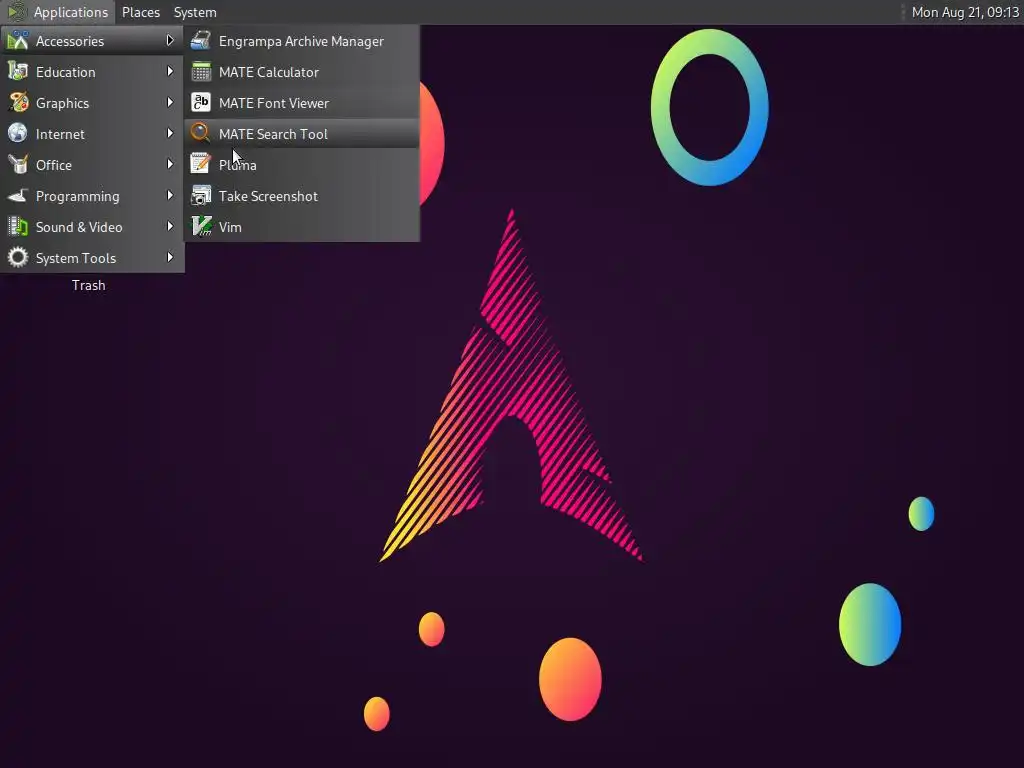Click the Sound & Video icon

[18, 227]
